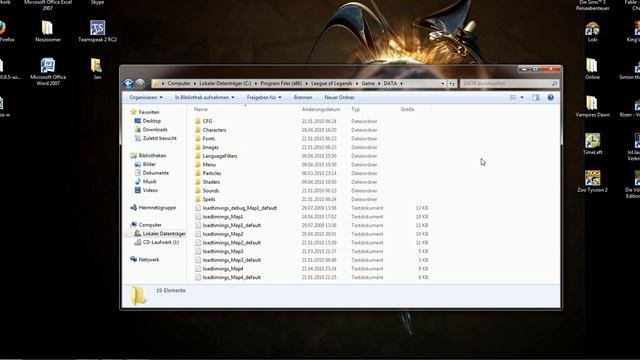Select the Particles folder icon
Viewport: 640px width, 360px height.
198,173
